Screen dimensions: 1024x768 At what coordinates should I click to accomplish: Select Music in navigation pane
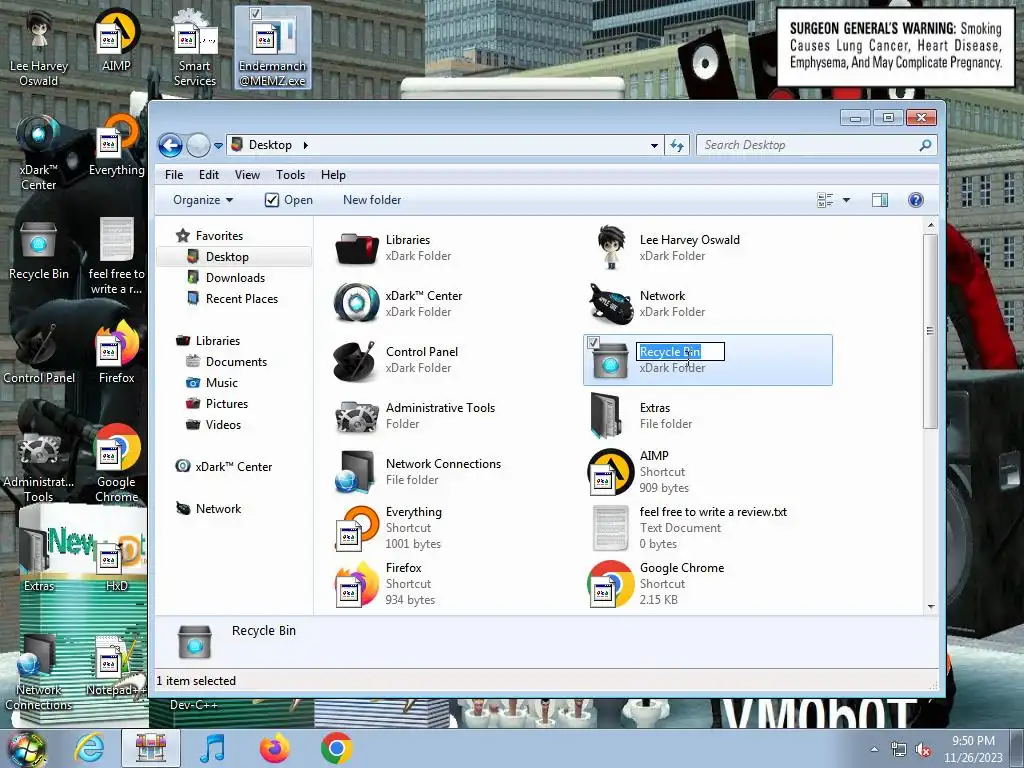pos(221,383)
